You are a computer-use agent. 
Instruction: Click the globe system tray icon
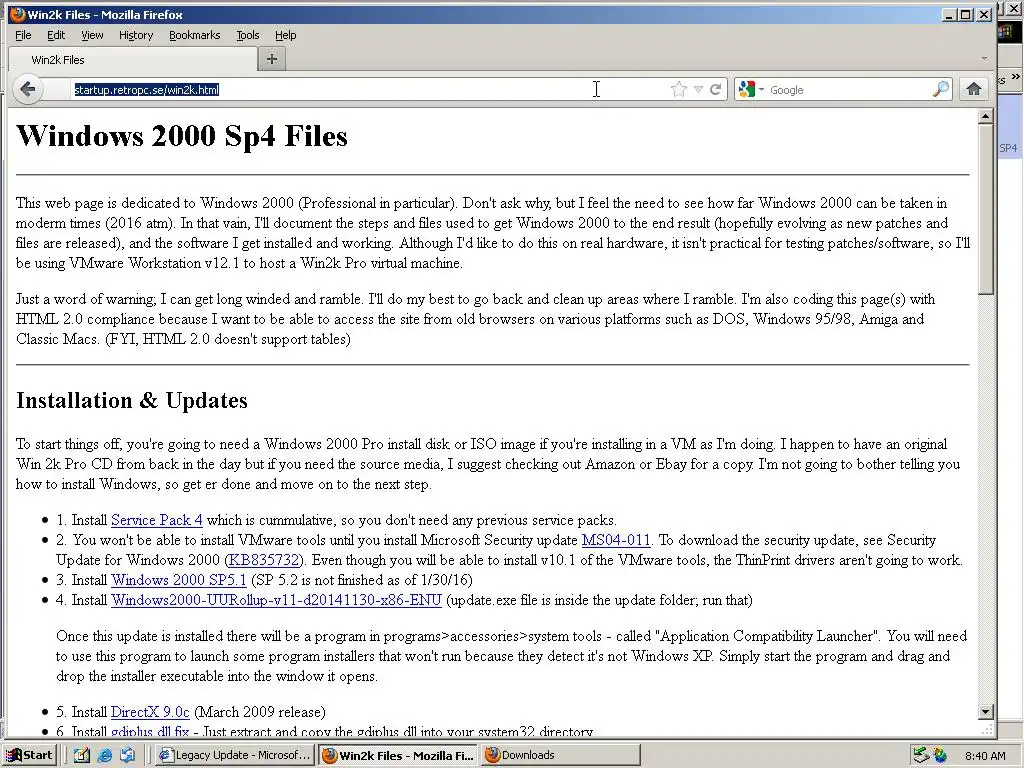coord(940,756)
